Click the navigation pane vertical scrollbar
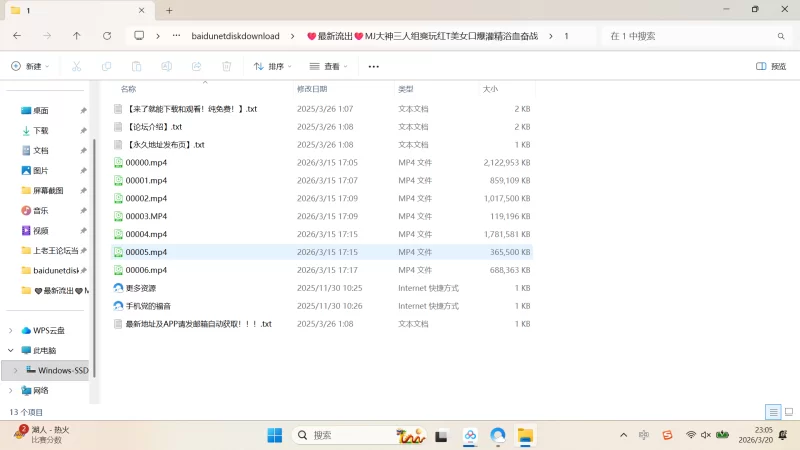800x450 pixels. click(x=93, y=250)
